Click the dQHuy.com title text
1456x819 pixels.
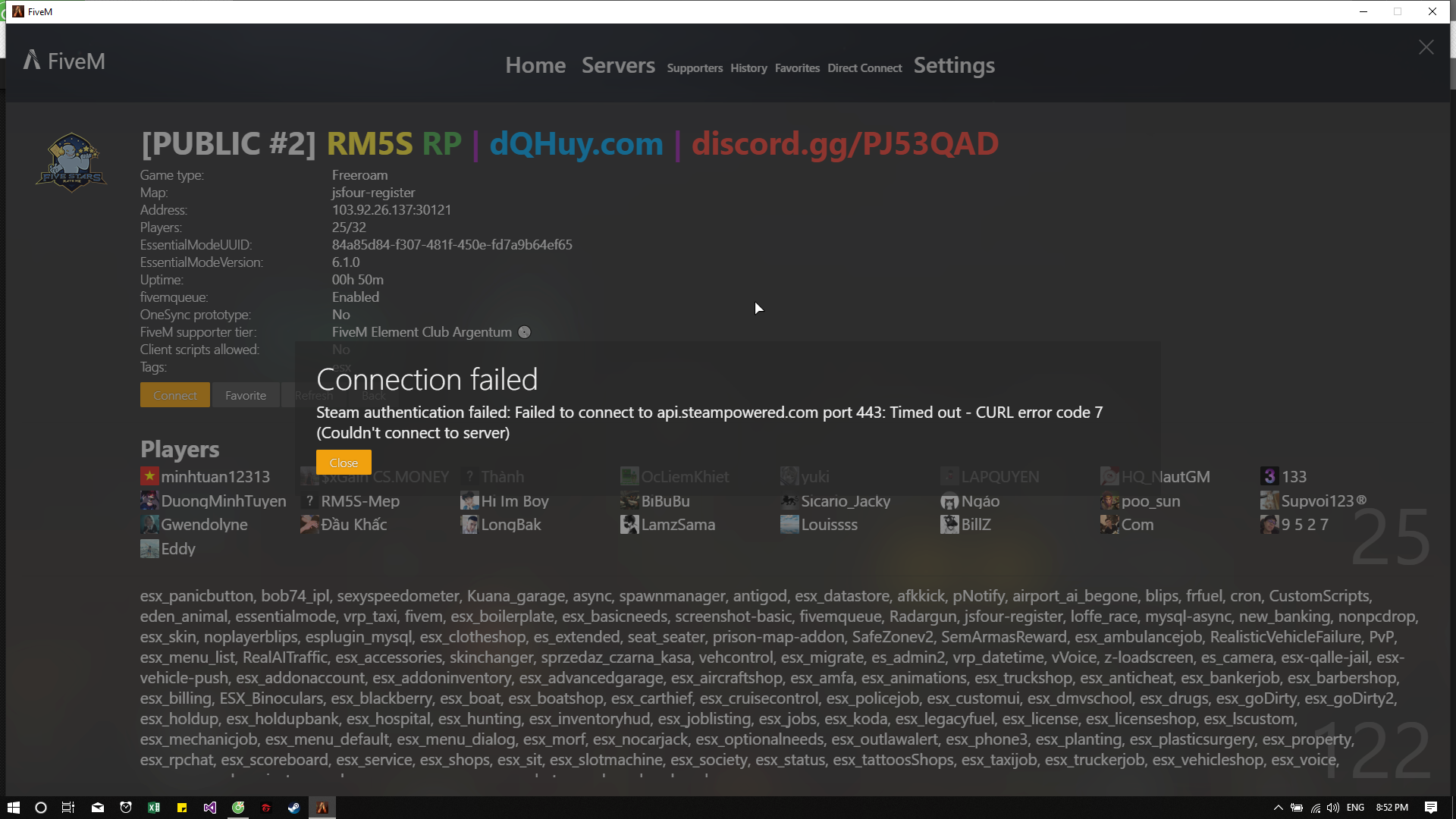[576, 143]
